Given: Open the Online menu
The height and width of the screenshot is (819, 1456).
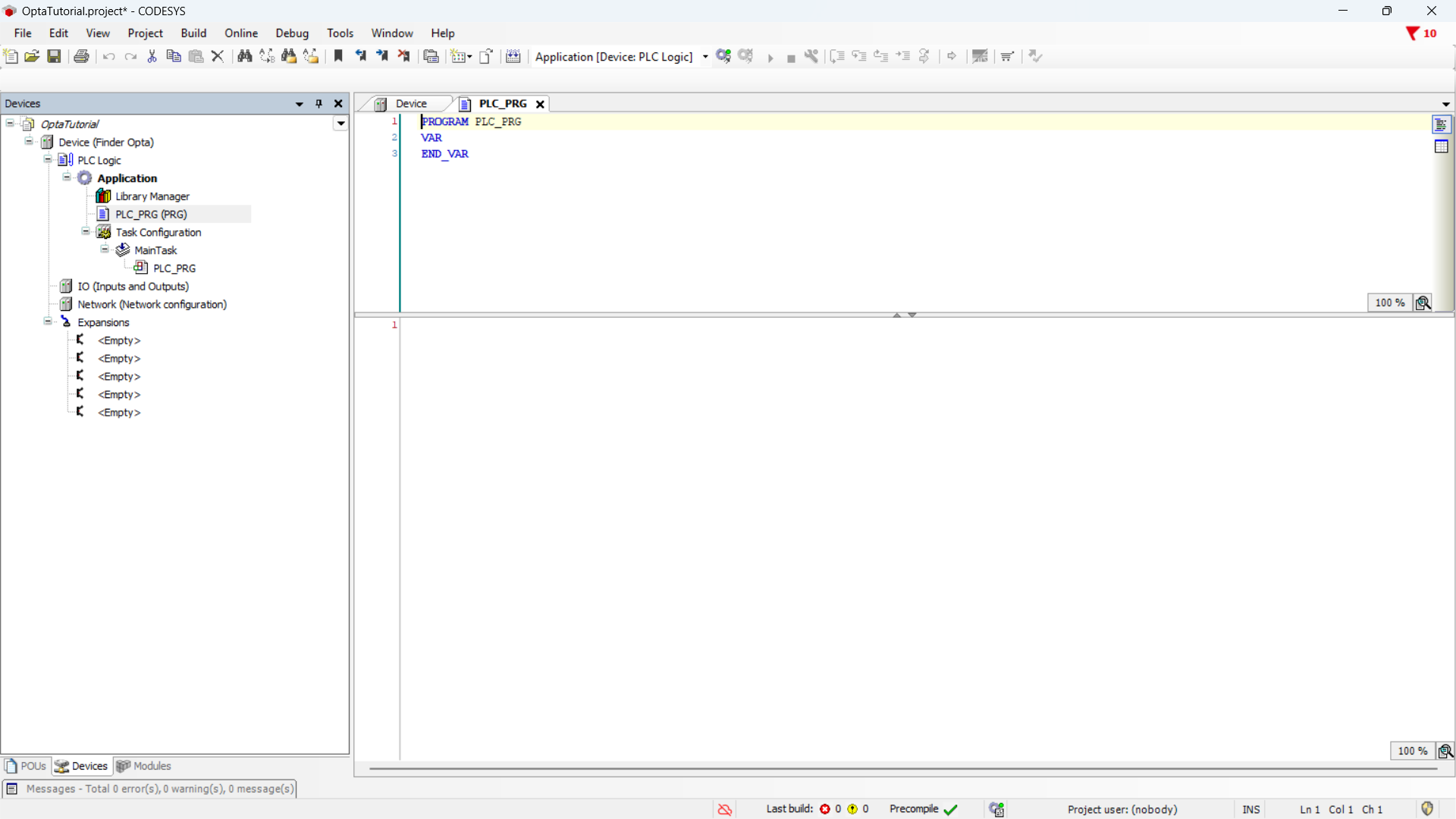Looking at the screenshot, I should pos(240,33).
